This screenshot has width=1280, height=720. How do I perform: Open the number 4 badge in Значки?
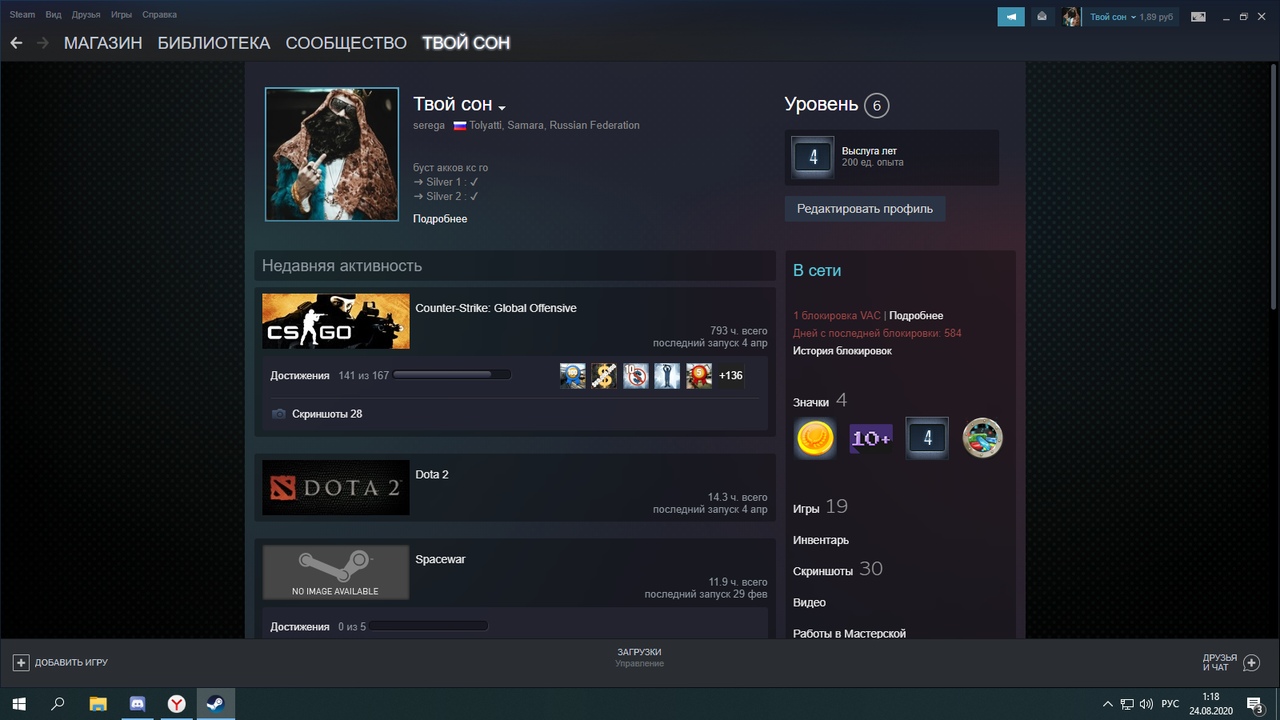click(927, 438)
